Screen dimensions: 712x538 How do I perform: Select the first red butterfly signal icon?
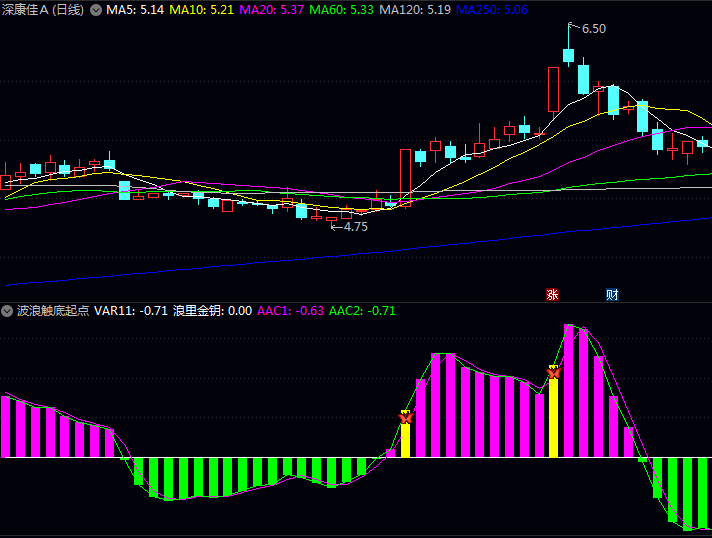[x=405, y=417]
